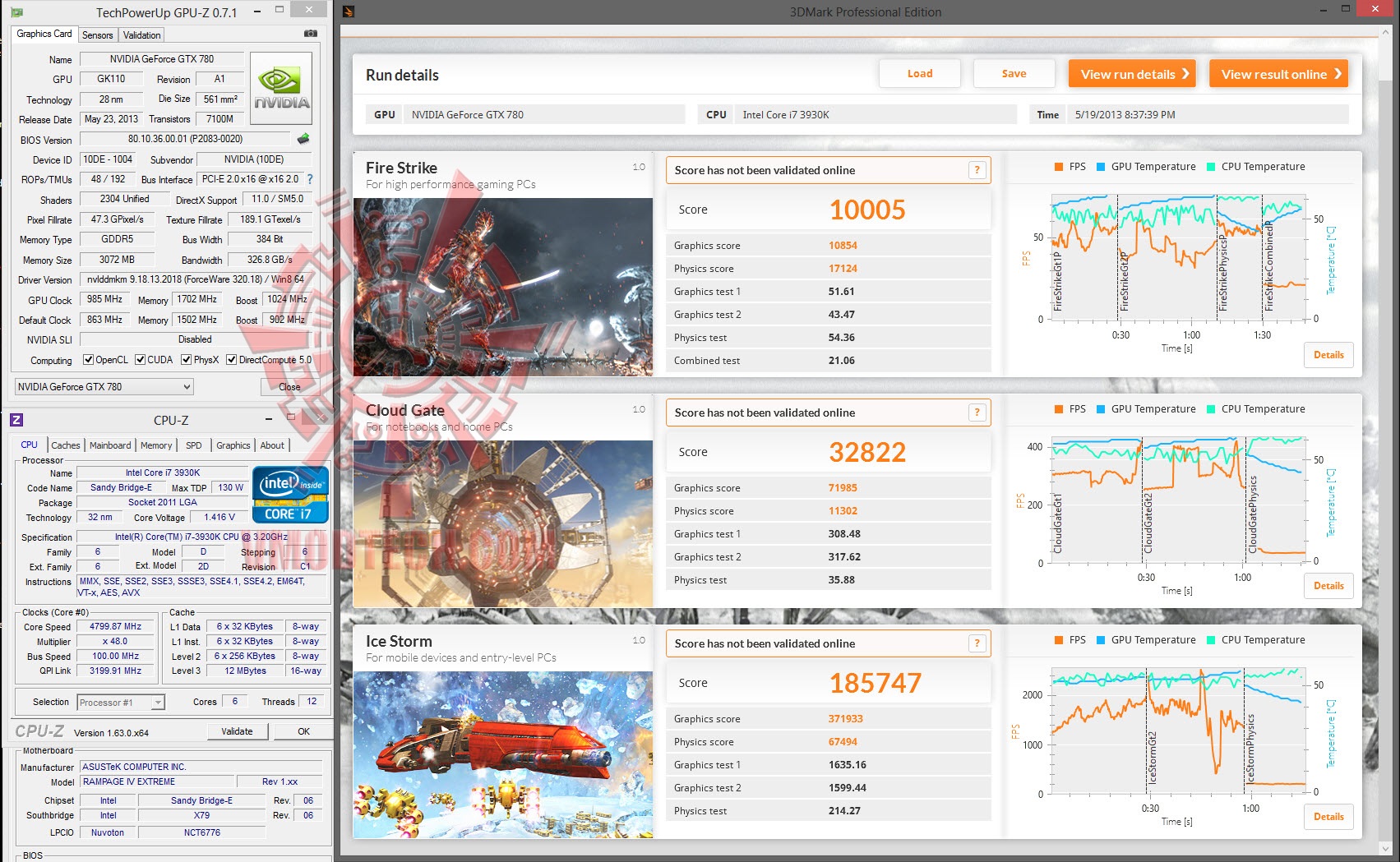This screenshot has height=862, width=1400.
Task: Switch to the Caches tab in CPU-Z
Action: pyautogui.click(x=66, y=445)
